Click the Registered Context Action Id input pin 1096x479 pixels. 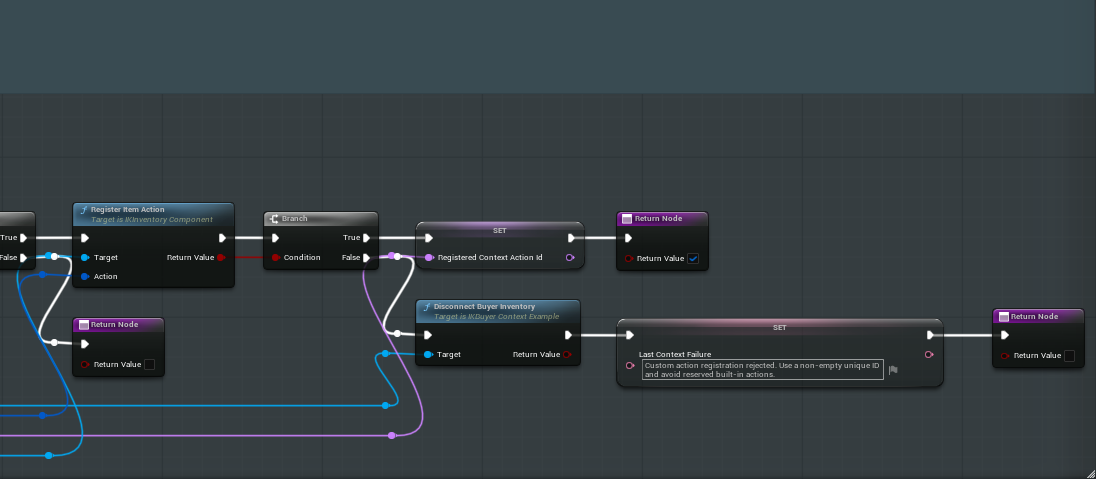pos(428,257)
